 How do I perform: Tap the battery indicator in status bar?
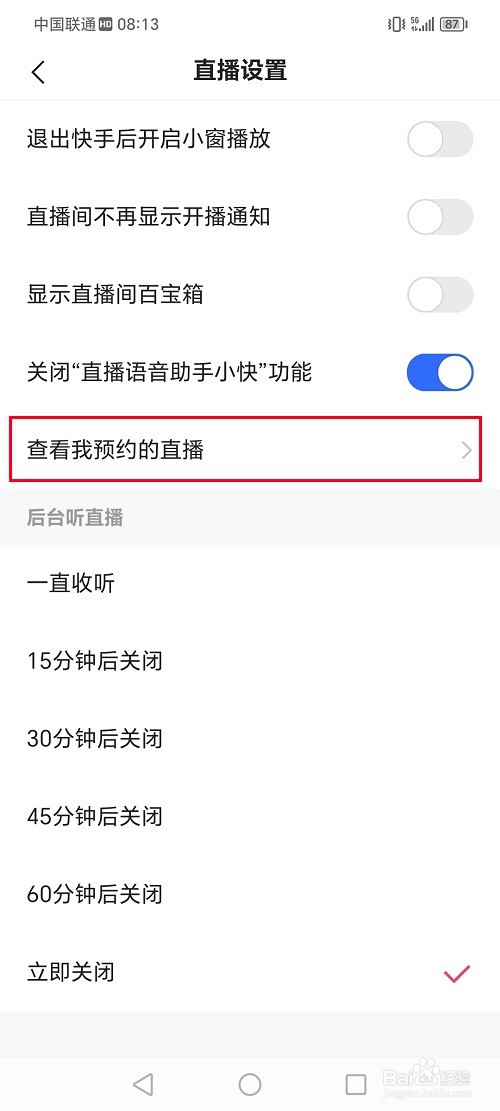[x=453, y=24]
